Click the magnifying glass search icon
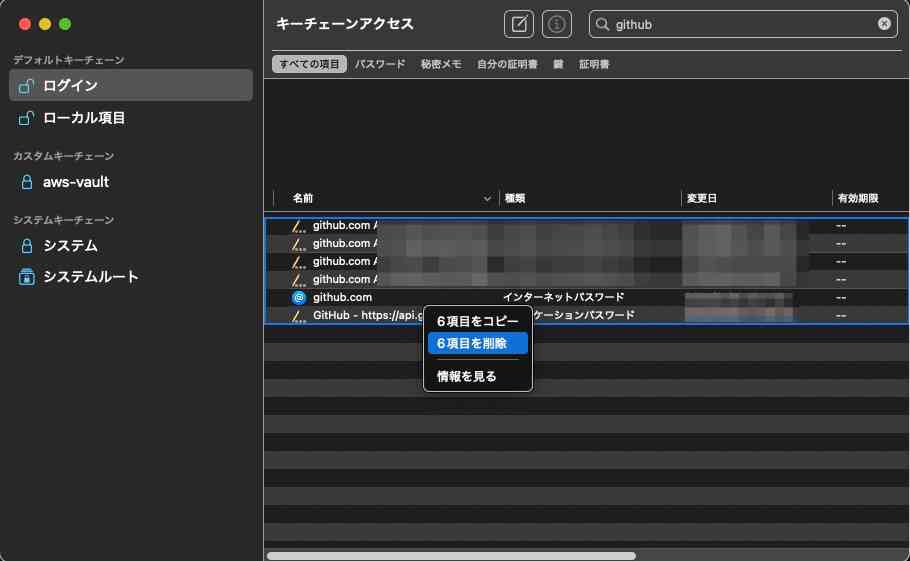Image resolution: width=910 pixels, height=561 pixels. point(603,24)
